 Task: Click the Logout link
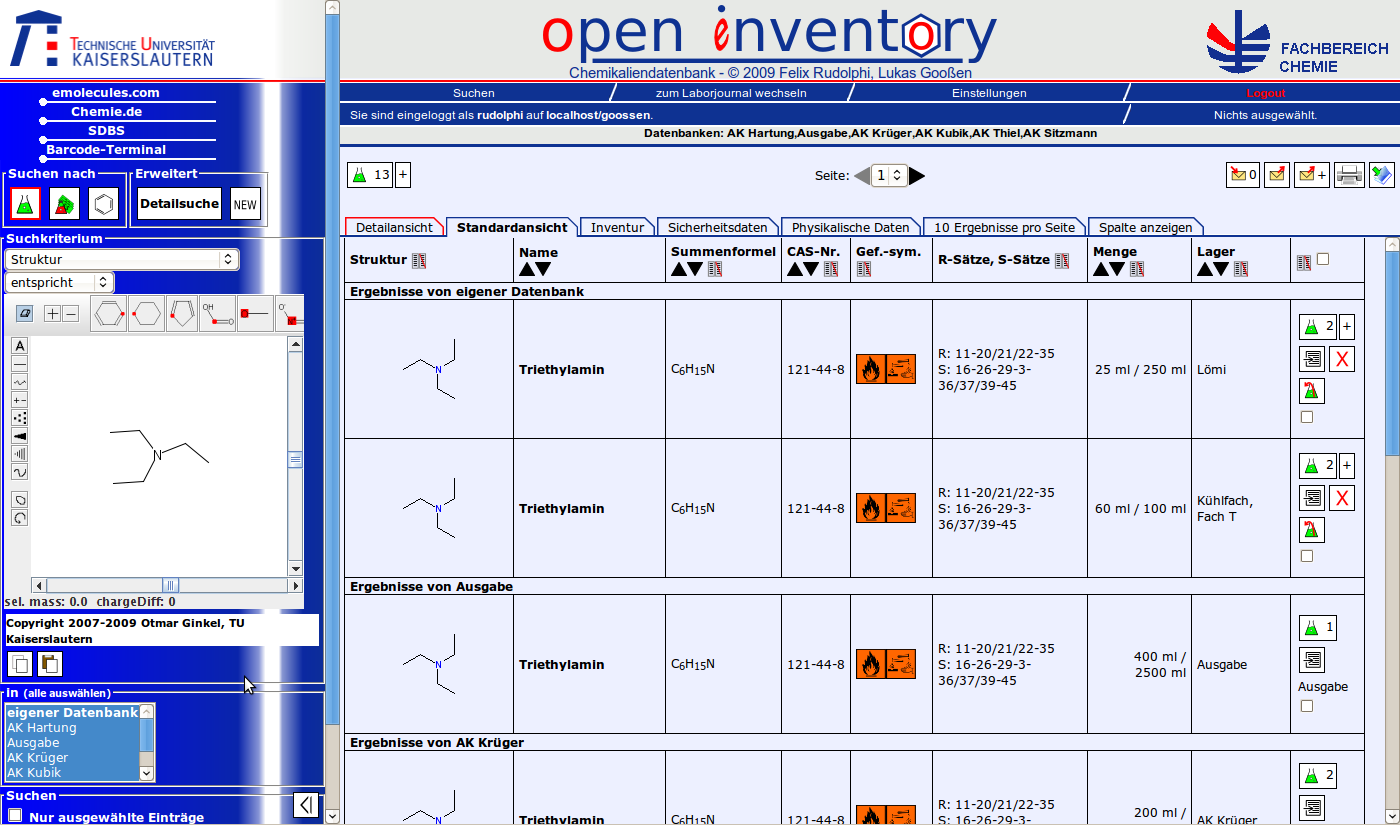point(1266,93)
